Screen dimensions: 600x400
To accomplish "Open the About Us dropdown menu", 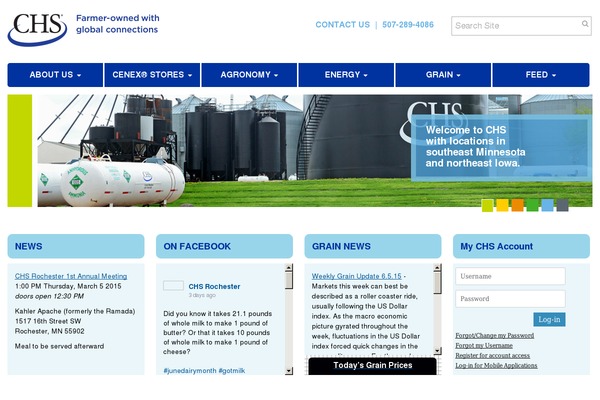I will [55, 75].
